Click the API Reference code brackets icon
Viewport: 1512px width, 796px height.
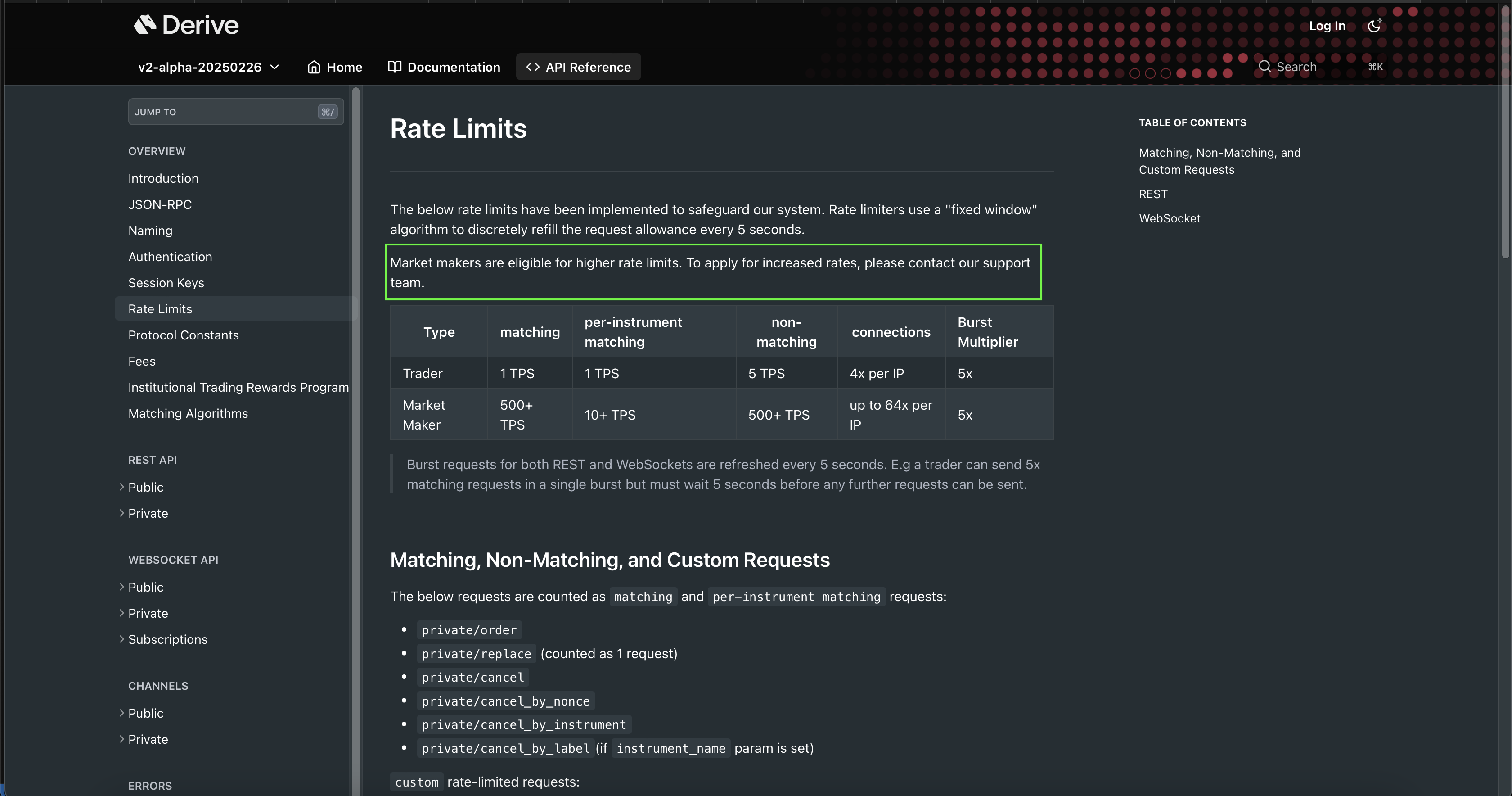[532, 67]
